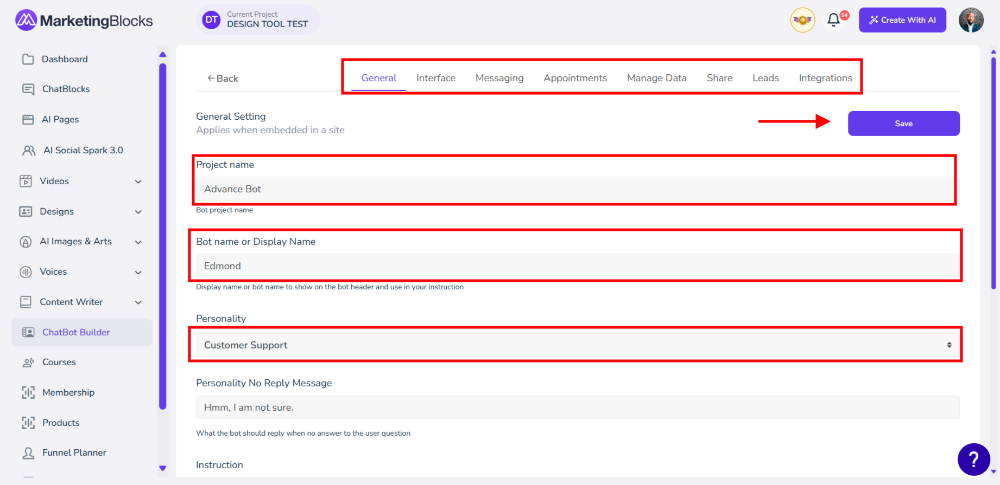
Task: Click the MarketingBlocks logo
Action: (x=84, y=20)
